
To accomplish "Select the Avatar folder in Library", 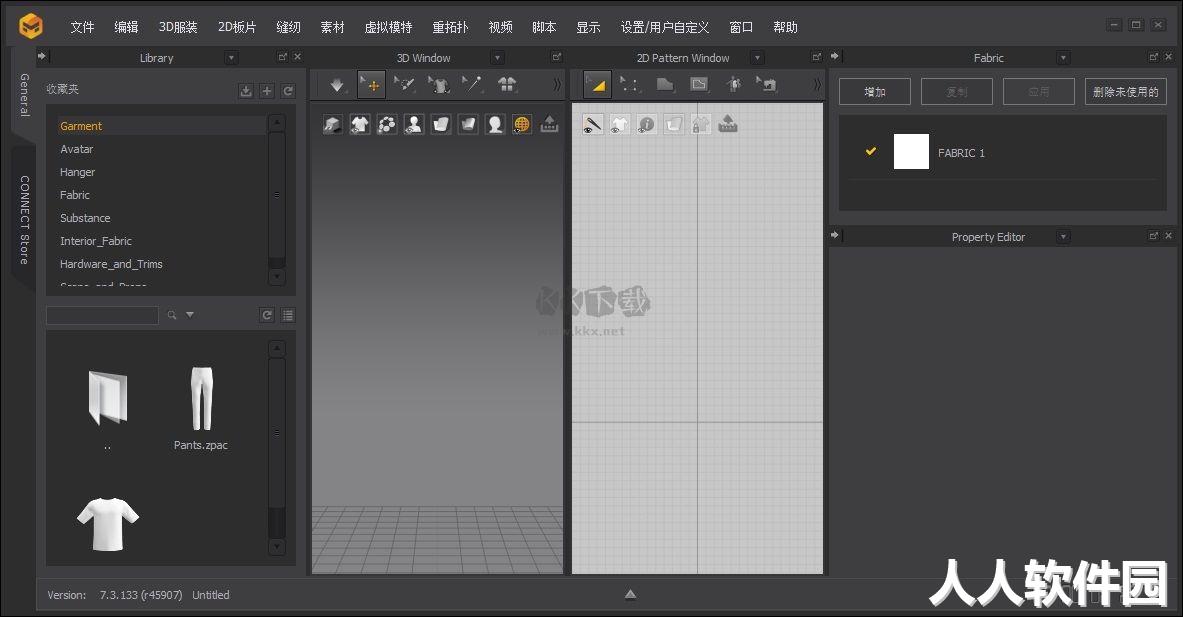I will tap(77, 149).
